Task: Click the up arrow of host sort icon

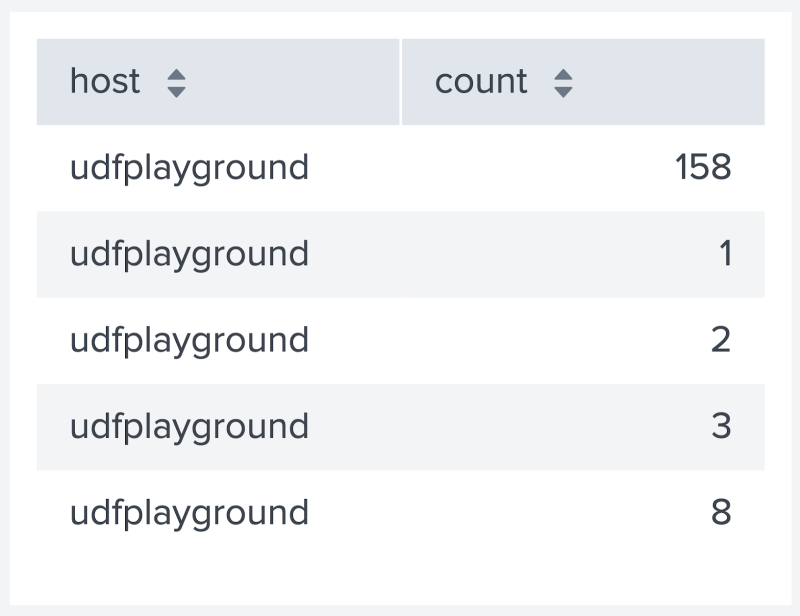Action: coord(177,75)
